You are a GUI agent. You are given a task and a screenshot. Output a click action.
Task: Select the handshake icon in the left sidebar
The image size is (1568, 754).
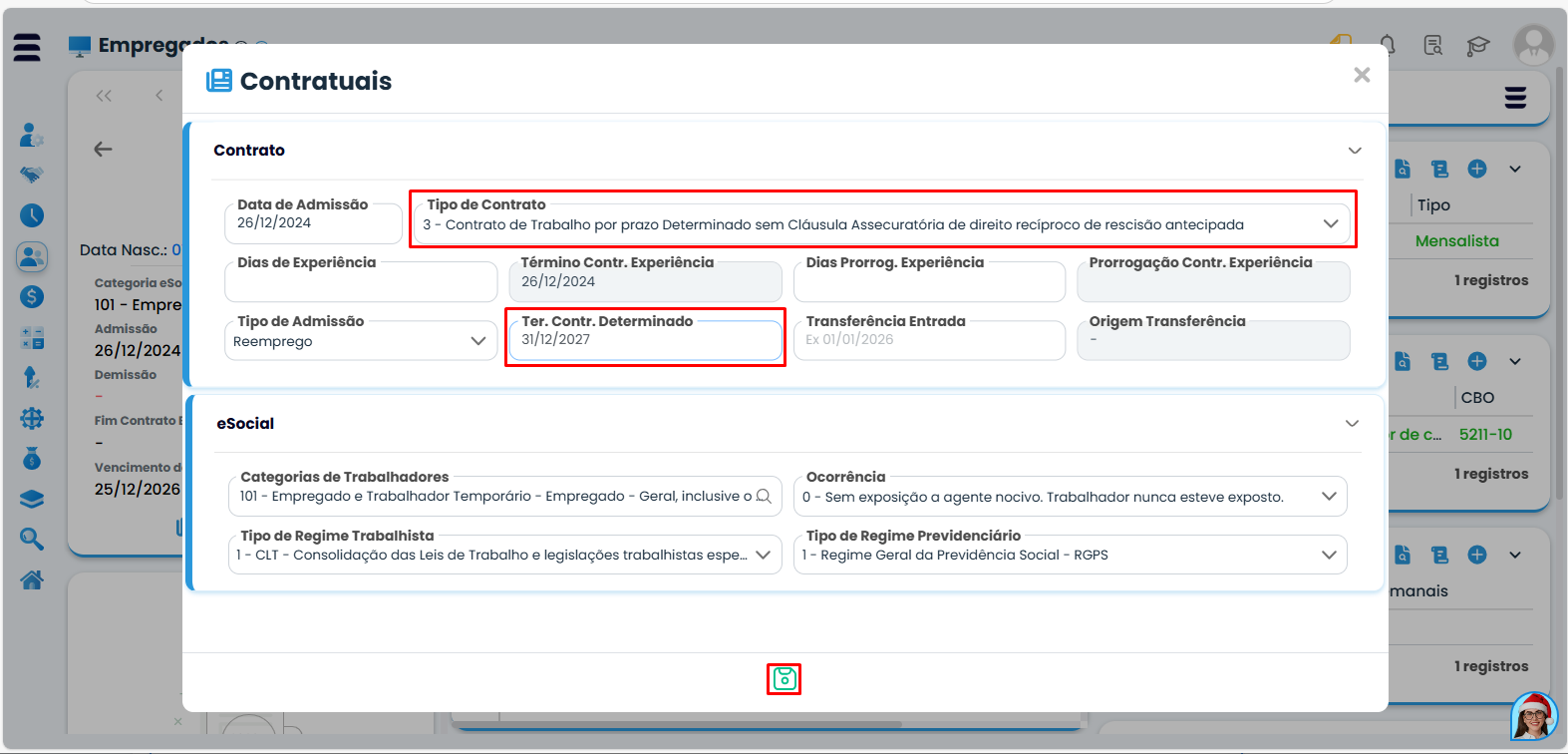[32, 175]
